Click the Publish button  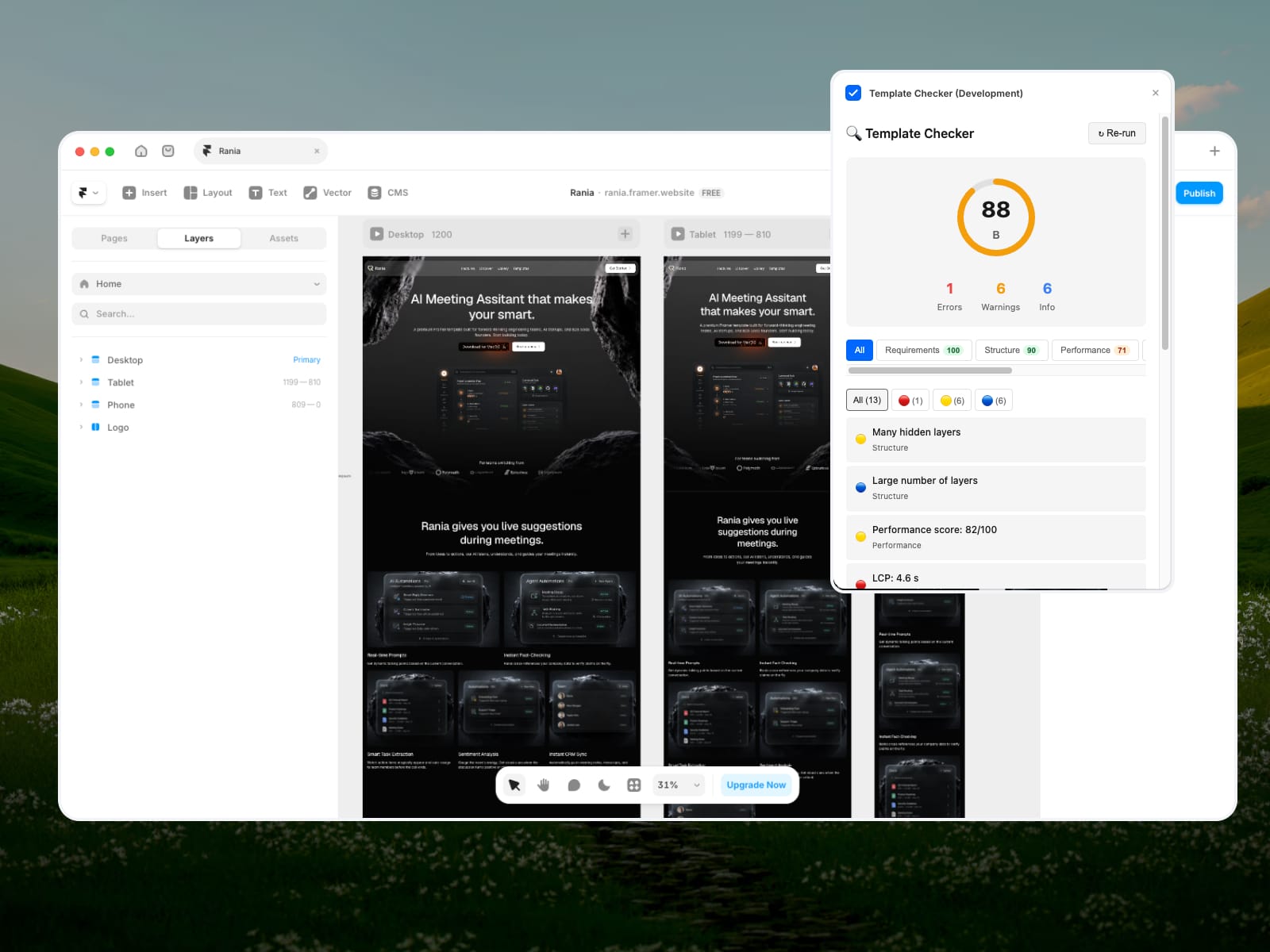click(x=1199, y=194)
